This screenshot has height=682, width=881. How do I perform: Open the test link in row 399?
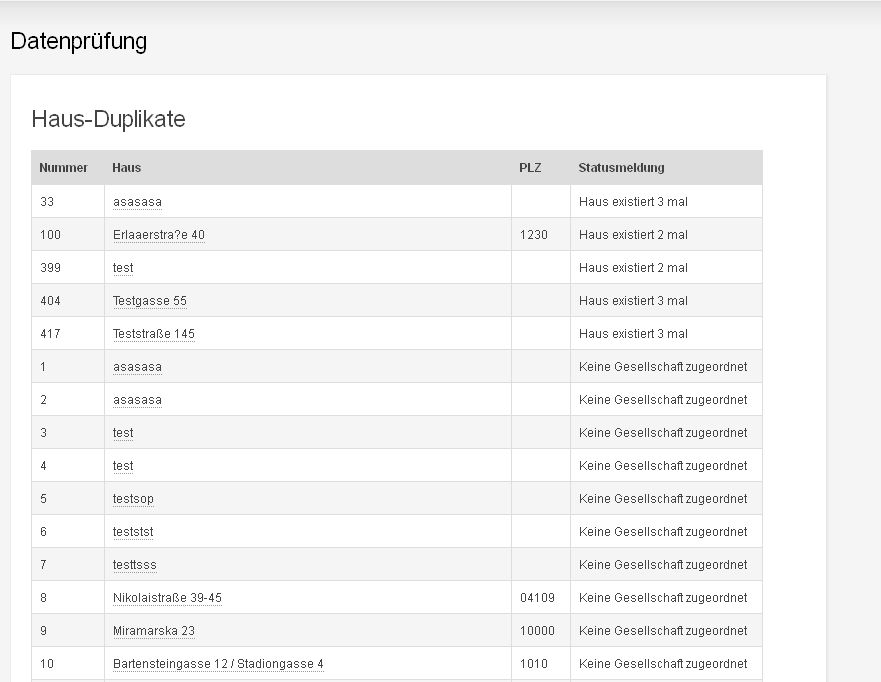(x=123, y=268)
